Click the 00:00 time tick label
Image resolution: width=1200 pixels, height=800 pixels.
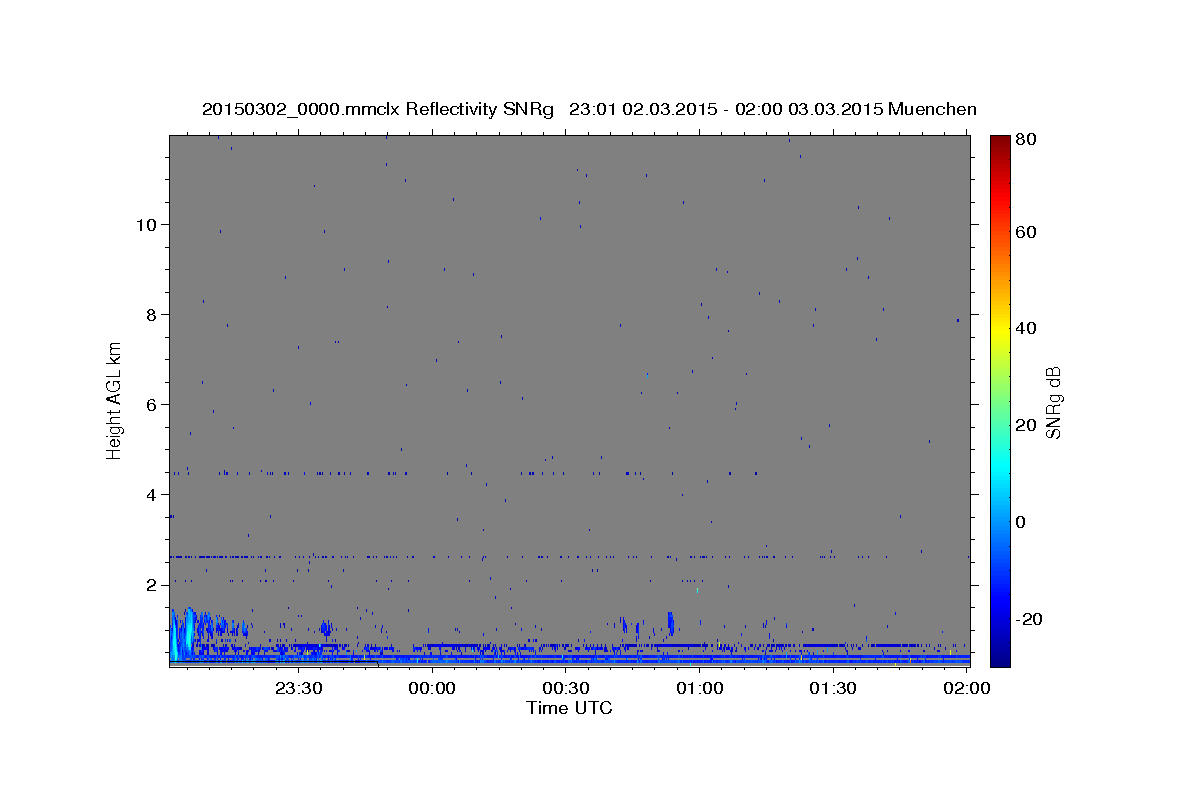[433, 689]
